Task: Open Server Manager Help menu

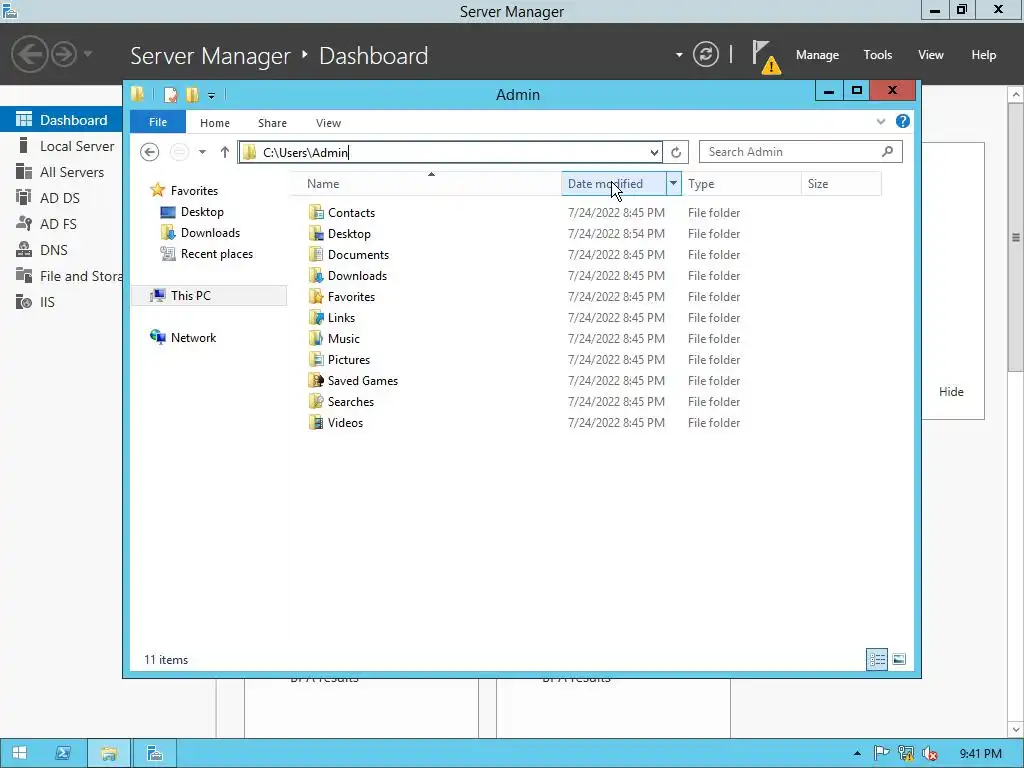Action: 984,55
